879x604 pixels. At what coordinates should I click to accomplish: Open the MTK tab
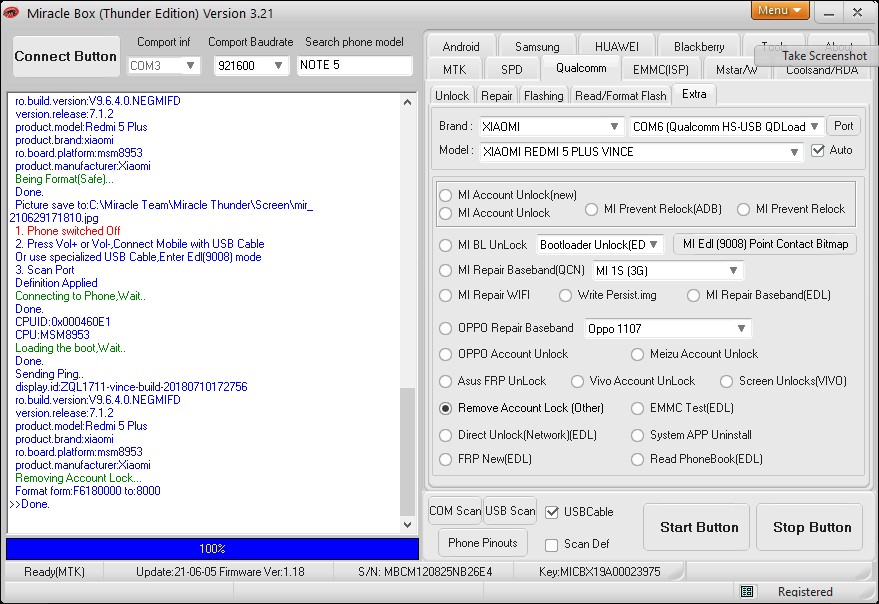[454, 70]
